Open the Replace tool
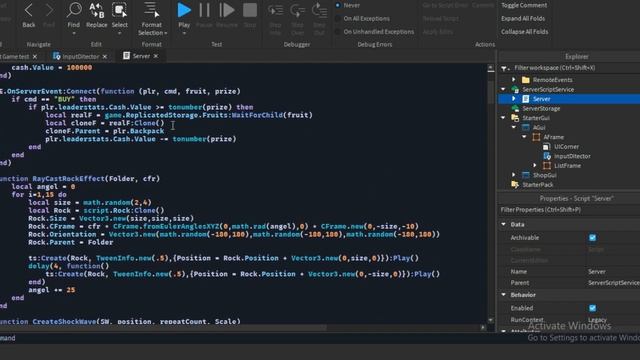 (97, 10)
